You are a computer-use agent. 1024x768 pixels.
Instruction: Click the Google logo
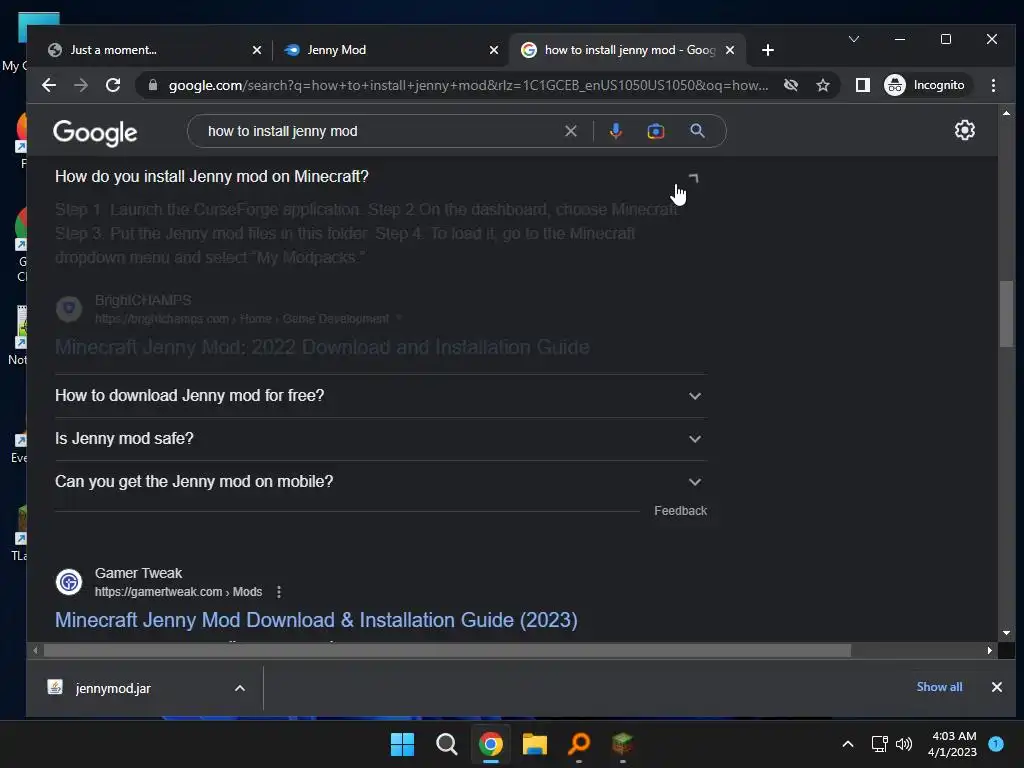point(95,133)
